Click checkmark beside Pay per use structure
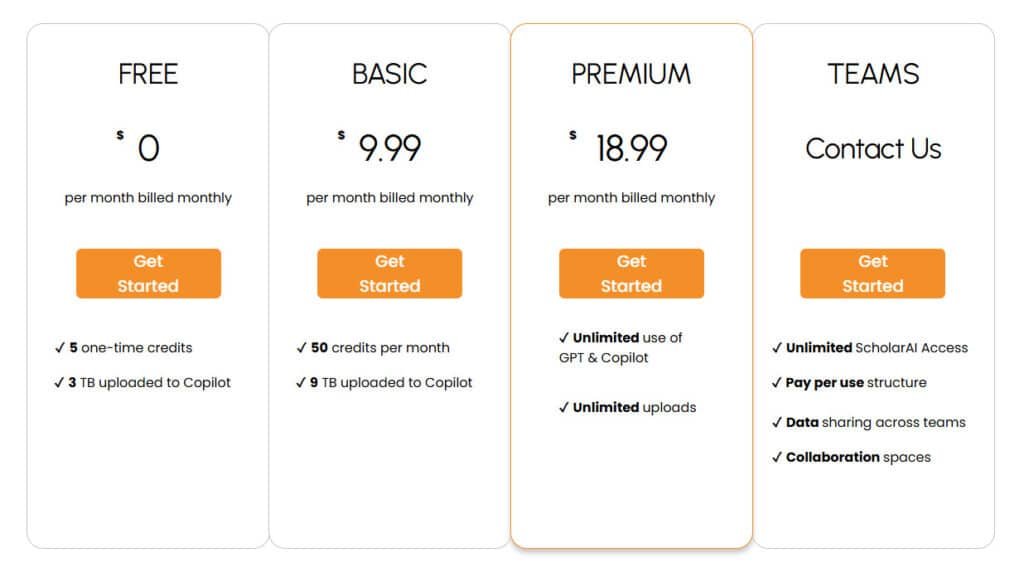 (x=777, y=383)
